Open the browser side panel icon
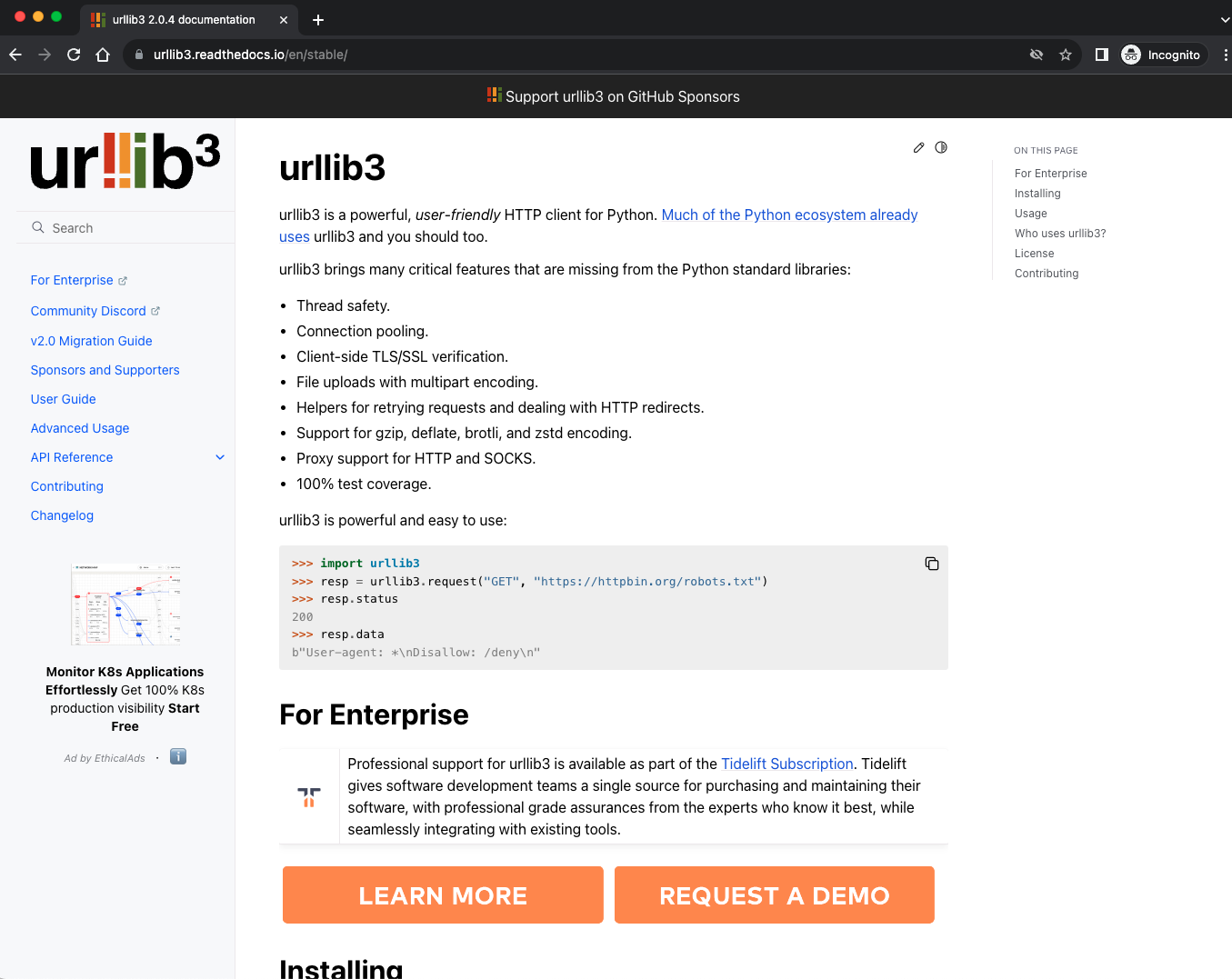The width and height of the screenshot is (1232, 979). tap(1101, 55)
